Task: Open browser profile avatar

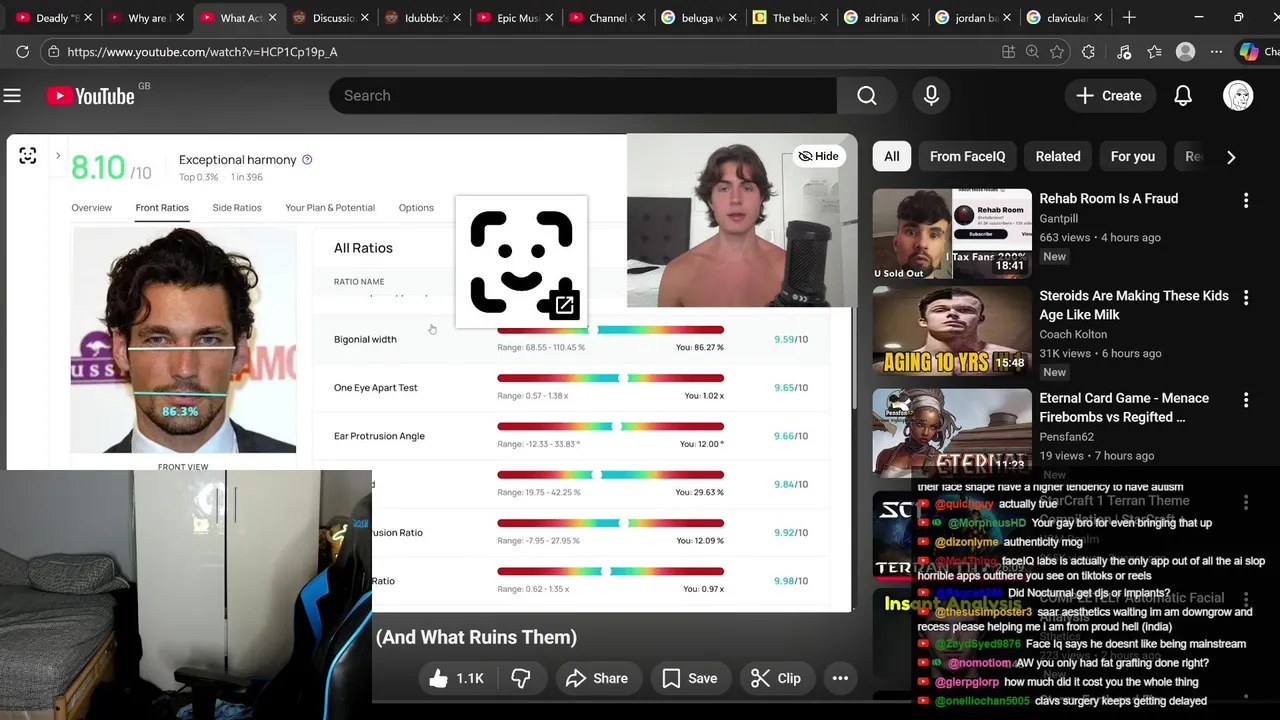Action: 1186,52
